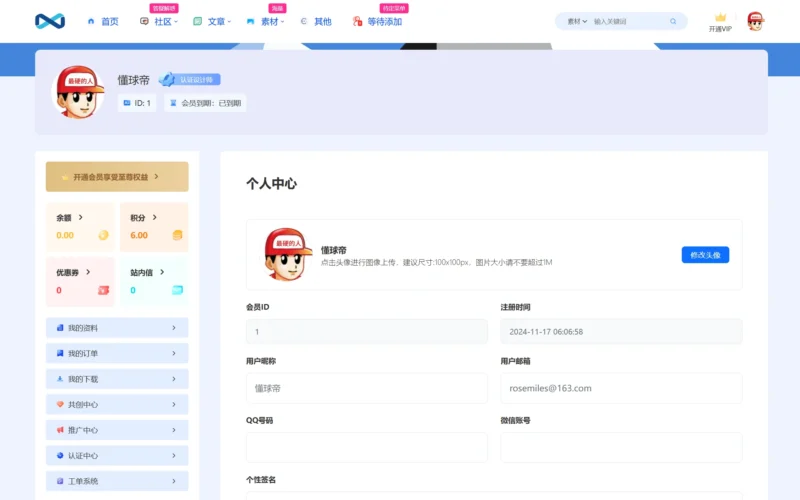Screen dimensions: 800x500
Task: Click the 认证设计师 verified badge
Action: point(190,80)
